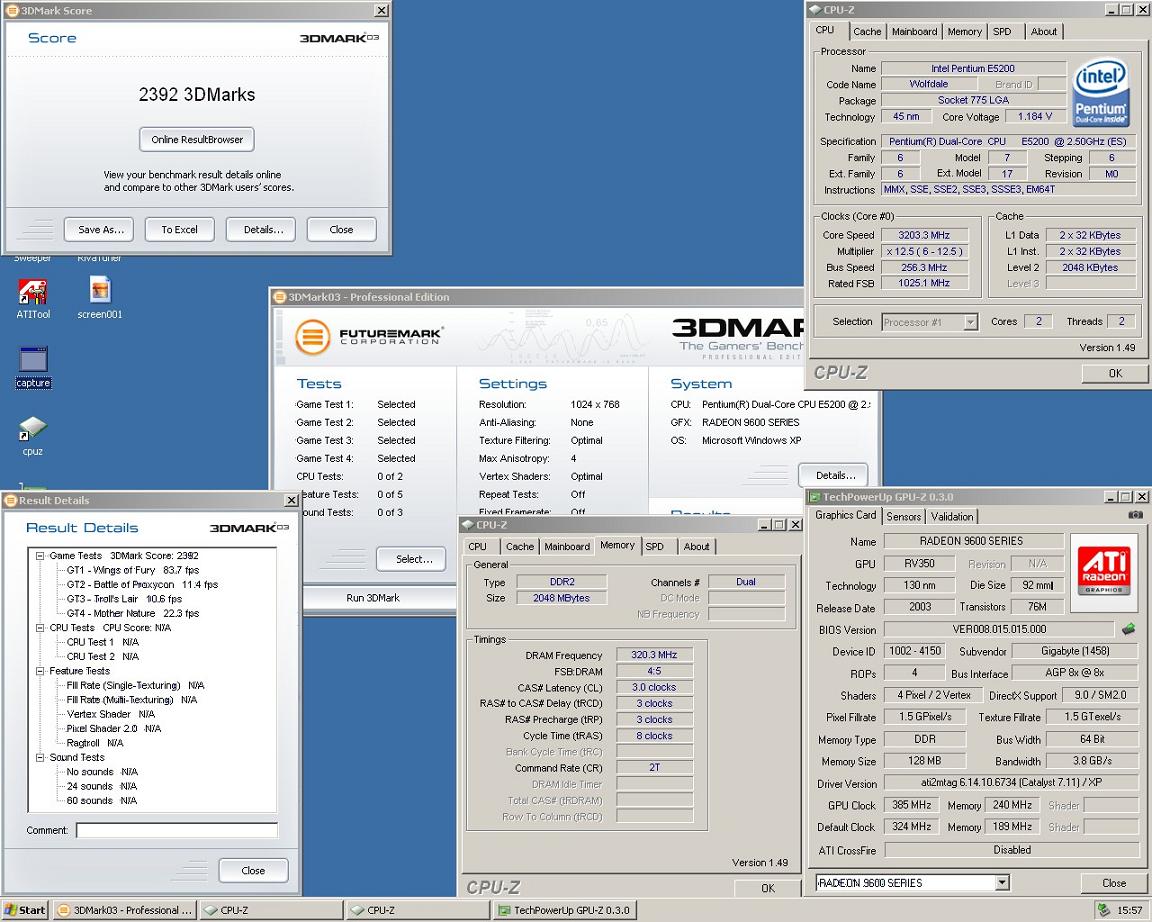This screenshot has width=1152, height=922.
Task: Click the 2392 3DMarks score text
Action: click(x=197, y=95)
